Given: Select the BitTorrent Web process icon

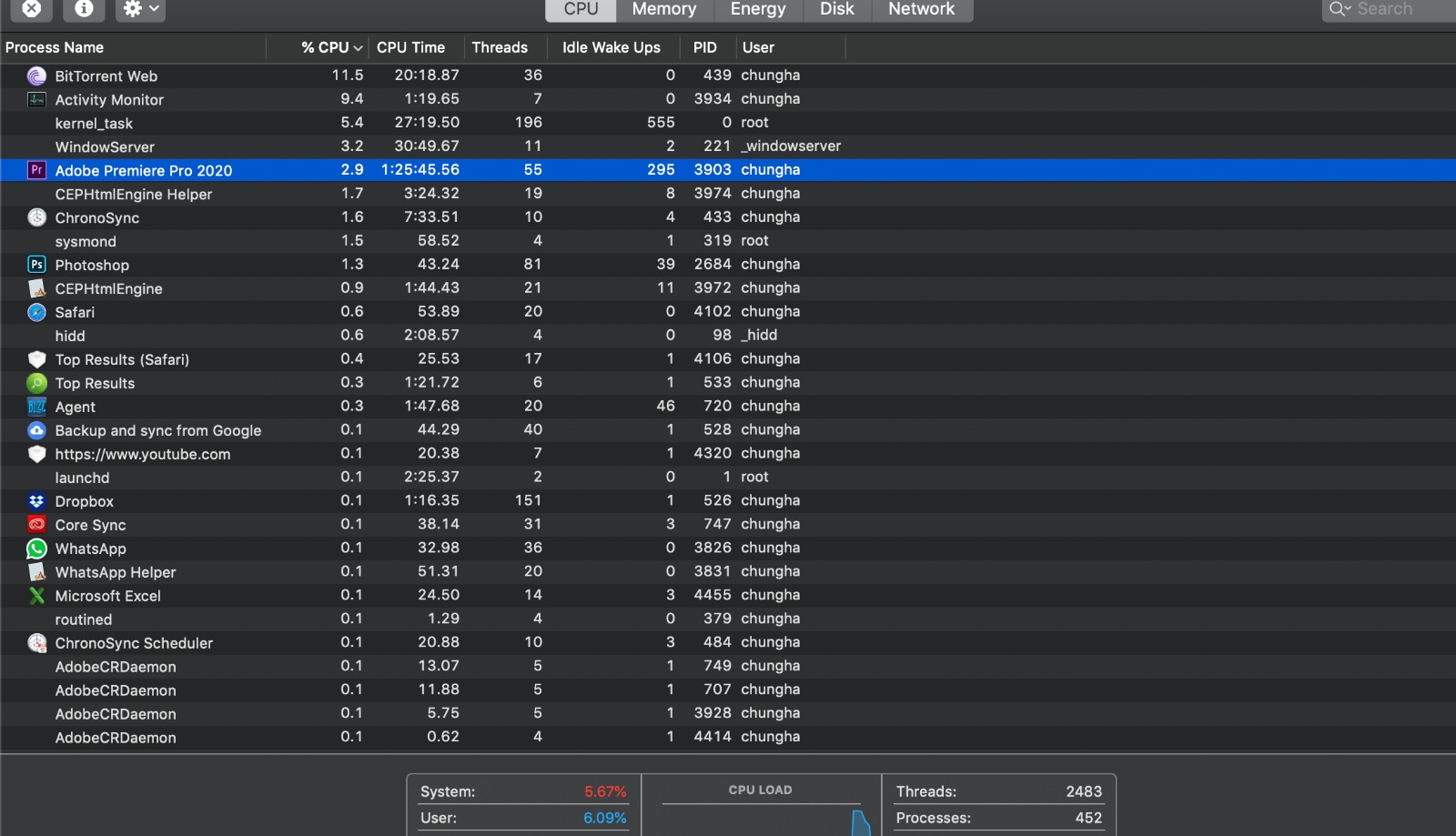Looking at the screenshot, I should 36,76.
